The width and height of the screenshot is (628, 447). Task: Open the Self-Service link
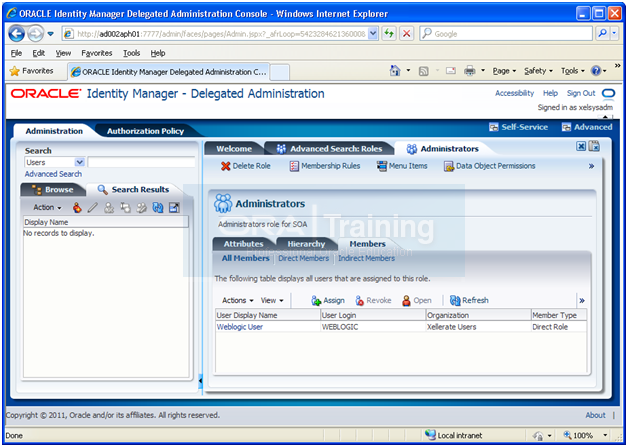coord(518,127)
